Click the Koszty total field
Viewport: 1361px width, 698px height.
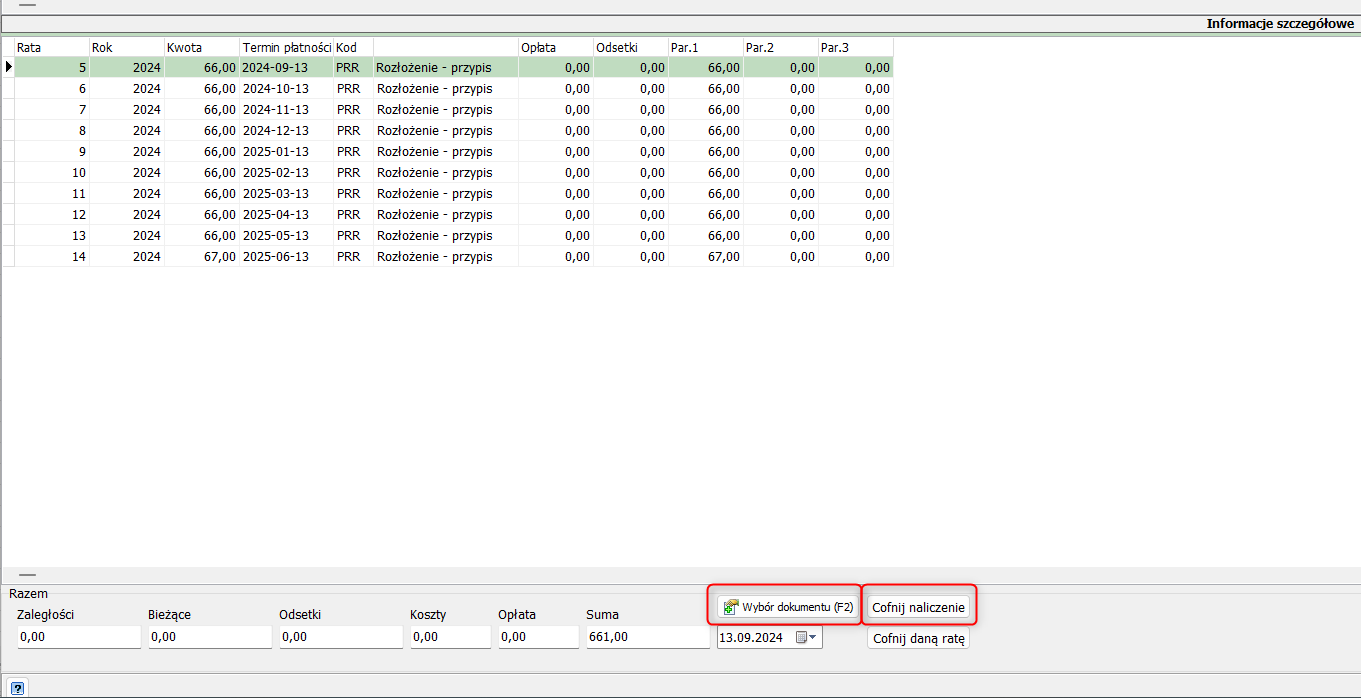pos(450,637)
